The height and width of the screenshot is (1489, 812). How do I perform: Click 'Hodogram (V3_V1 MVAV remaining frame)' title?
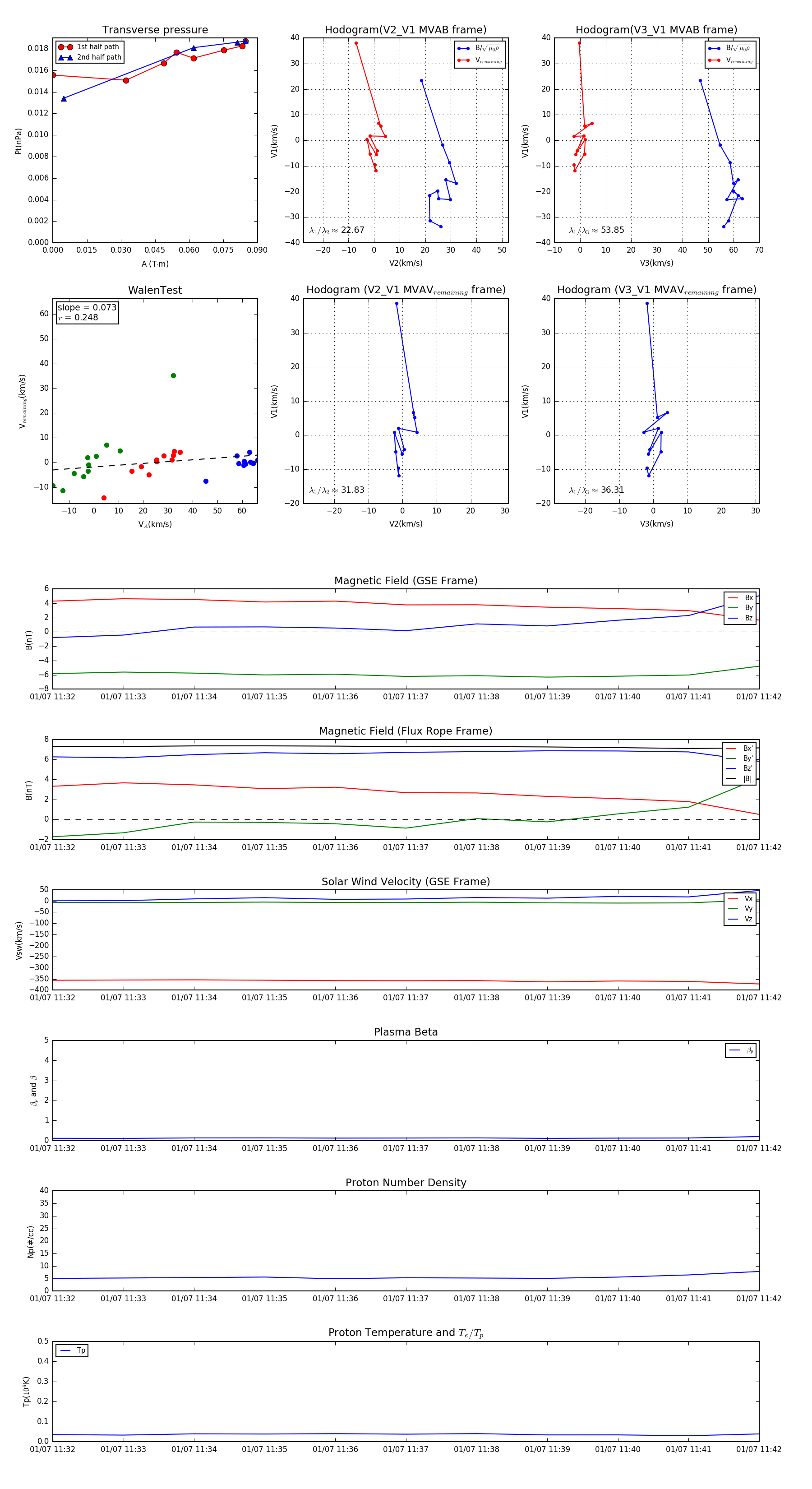(x=656, y=290)
